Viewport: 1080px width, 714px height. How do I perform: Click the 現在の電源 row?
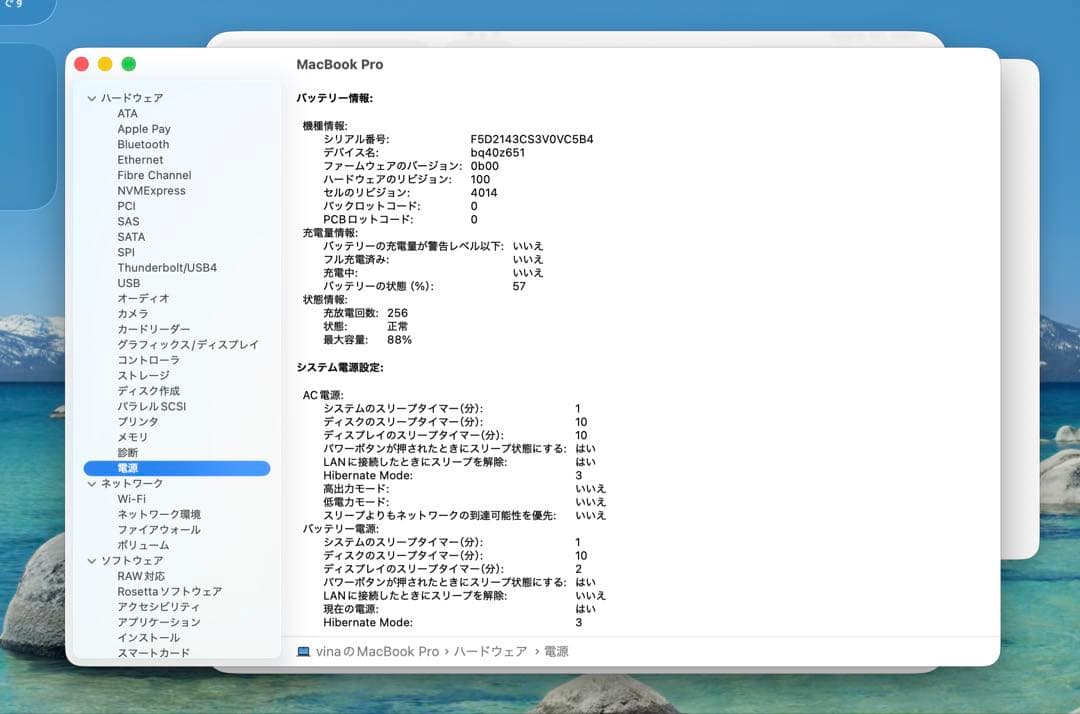[459, 609]
